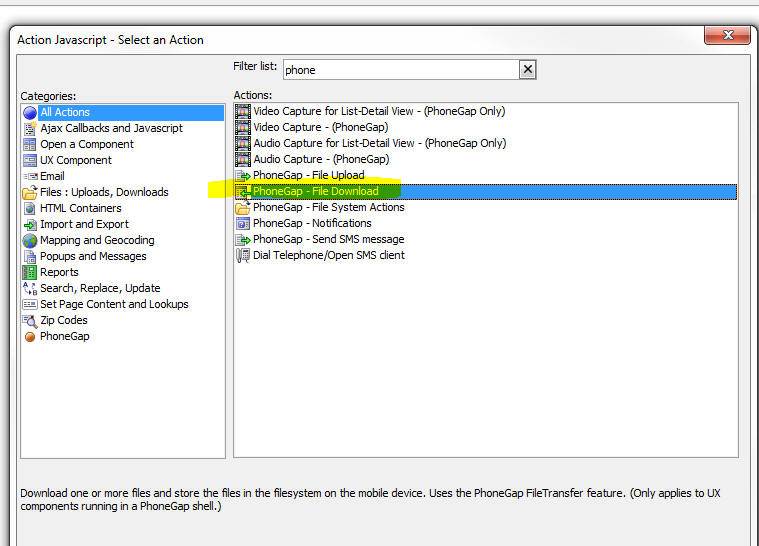Select Files : Uploads, Downloads category
Screen dimensions: 759x546
click(x=104, y=192)
